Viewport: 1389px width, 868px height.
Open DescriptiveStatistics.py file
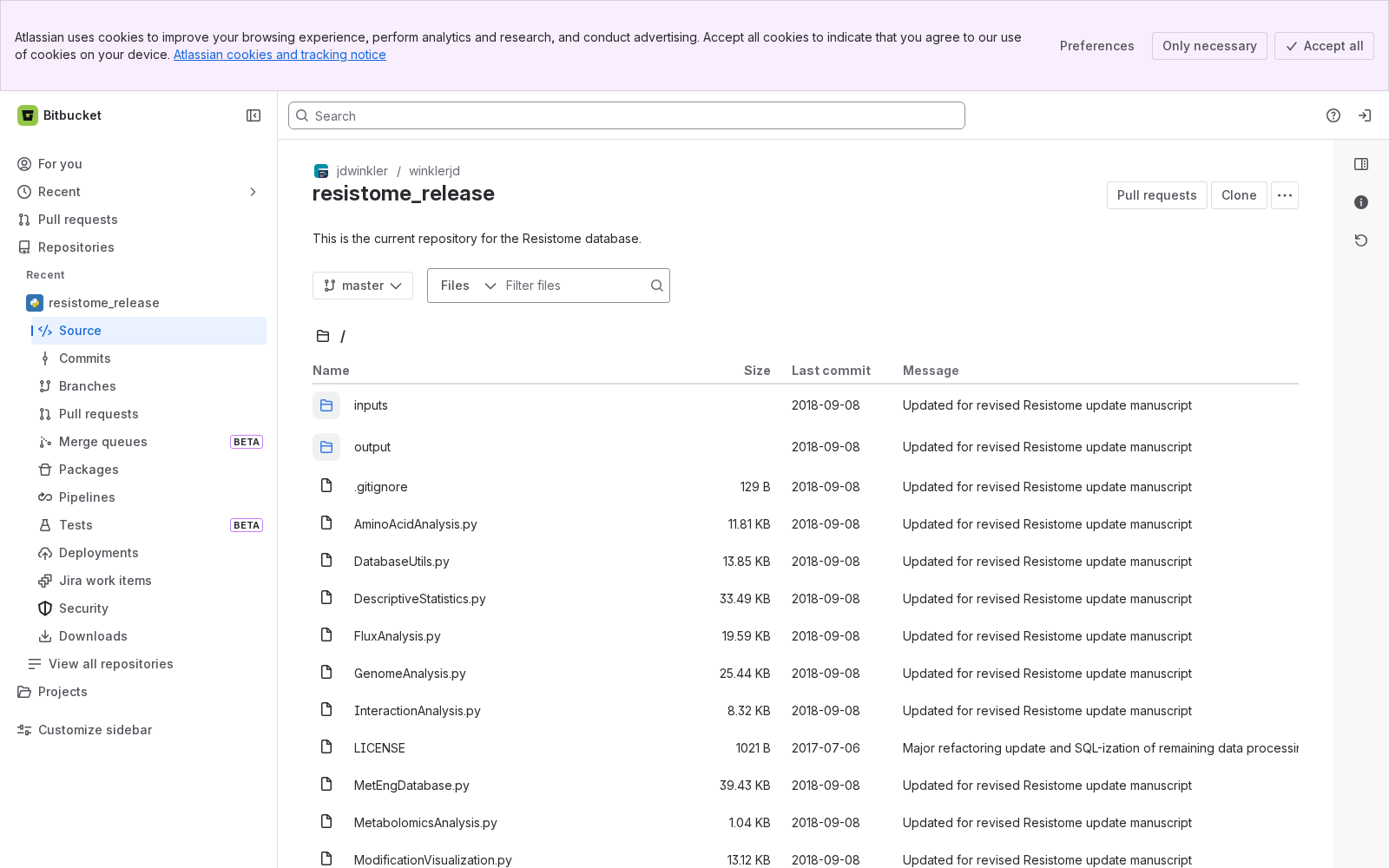point(419,599)
